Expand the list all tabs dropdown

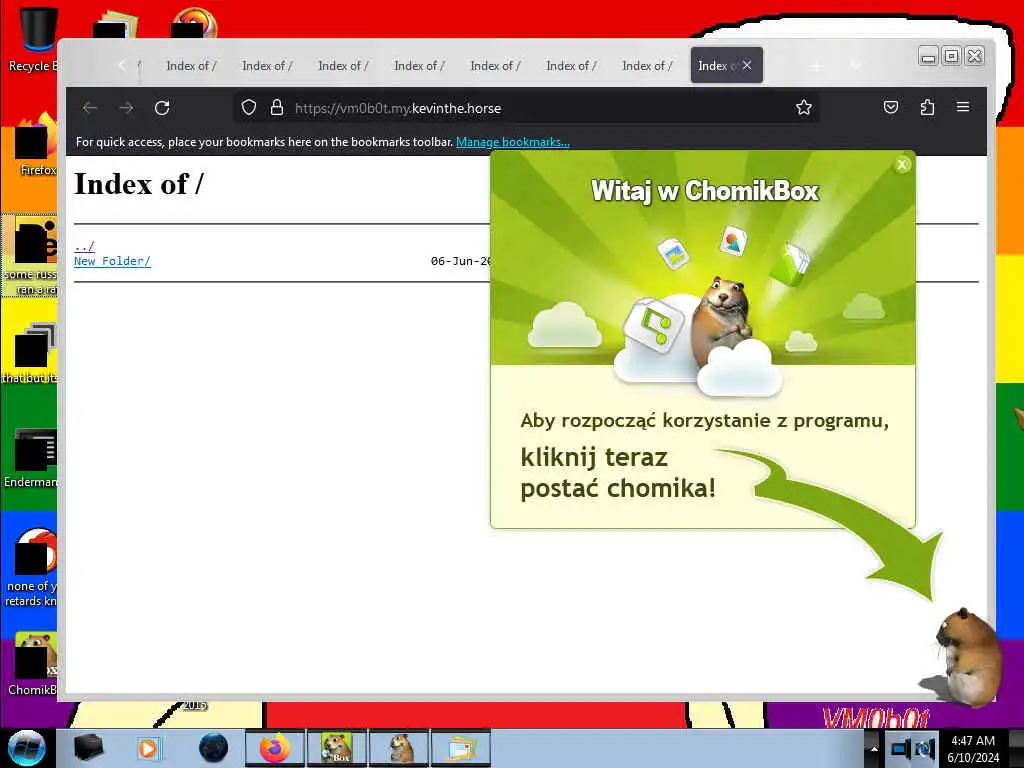tap(856, 65)
